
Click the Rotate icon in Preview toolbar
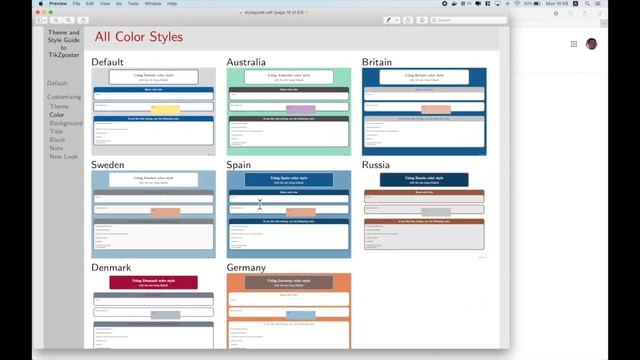(408, 20)
